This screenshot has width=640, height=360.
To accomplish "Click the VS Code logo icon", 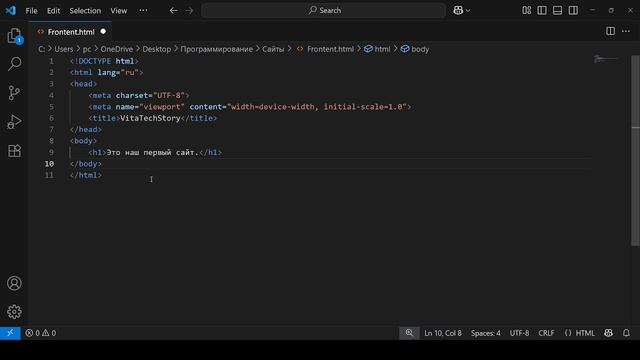I will (11, 11).
